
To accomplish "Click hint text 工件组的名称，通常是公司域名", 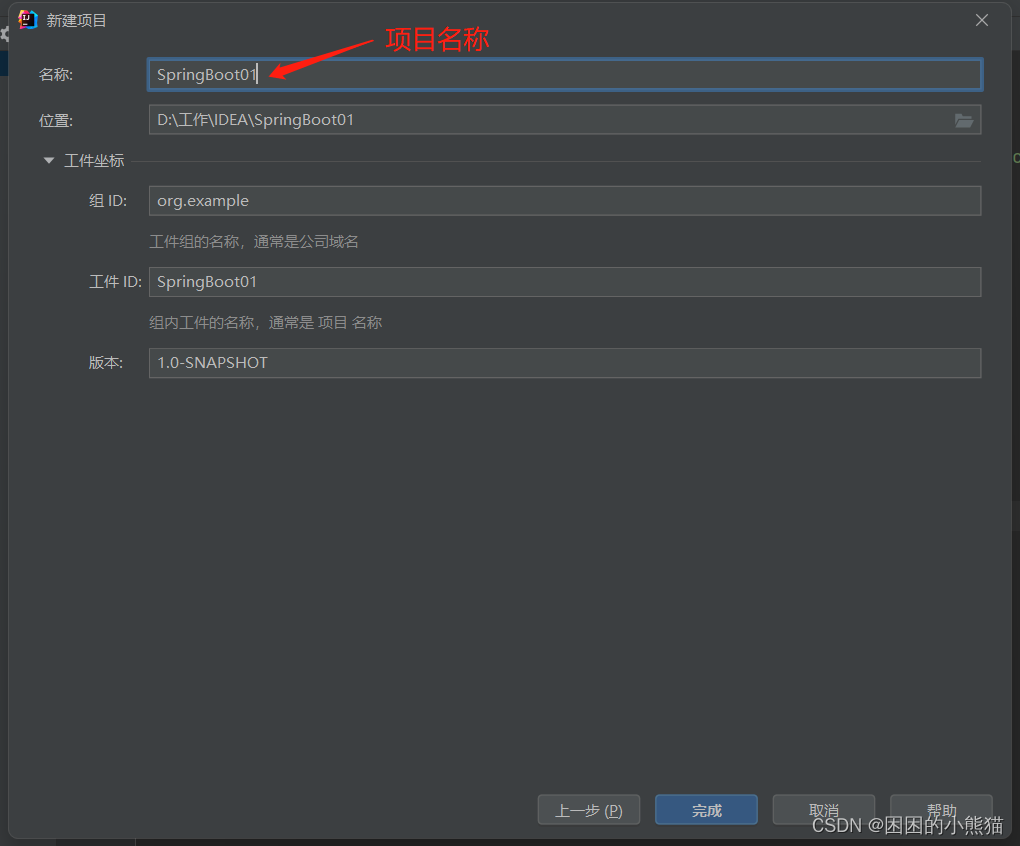I will pyautogui.click(x=254, y=242).
